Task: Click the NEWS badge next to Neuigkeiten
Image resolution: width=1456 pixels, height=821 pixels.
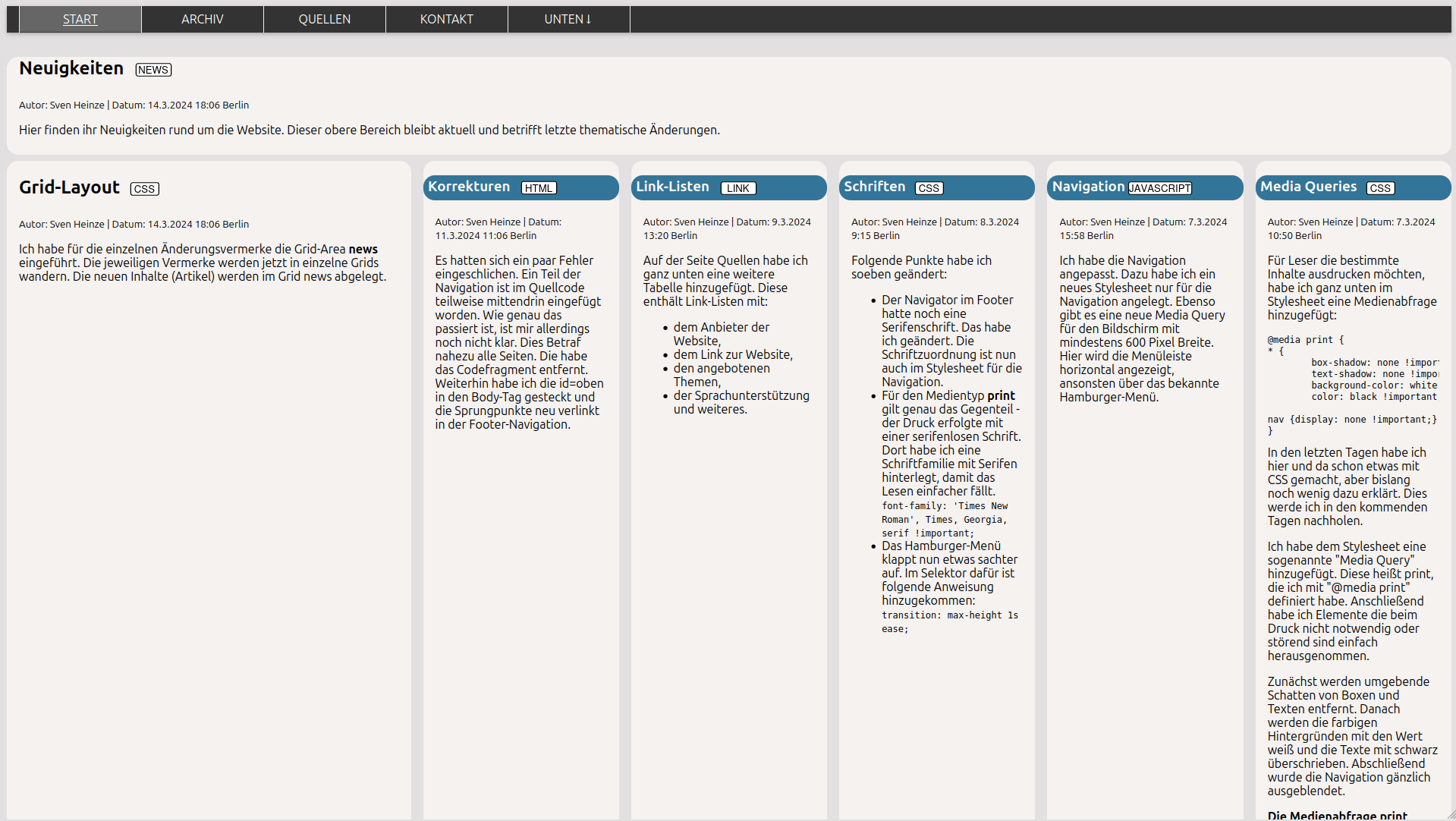Action: [153, 70]
